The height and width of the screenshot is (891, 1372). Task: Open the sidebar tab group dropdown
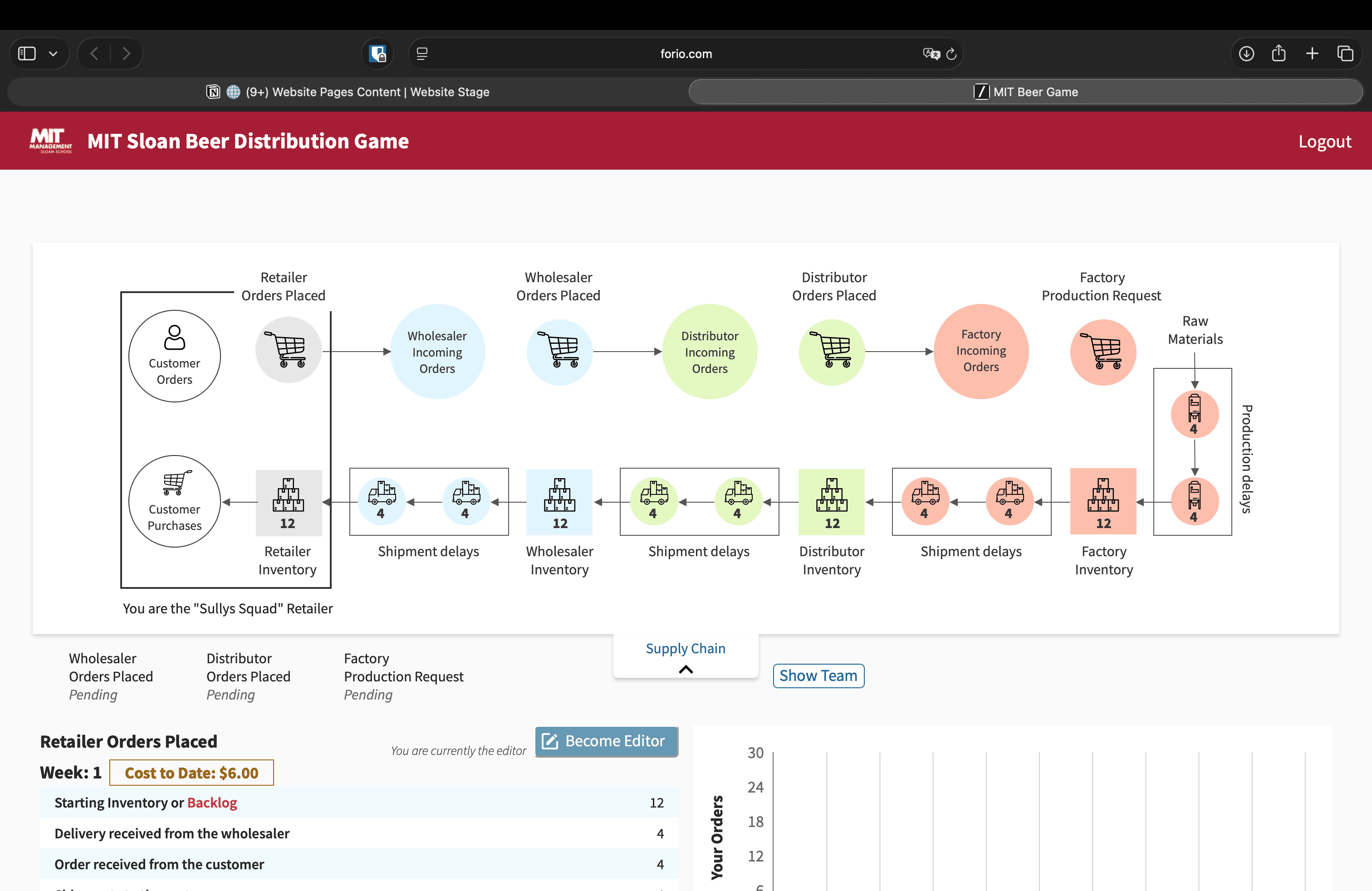click(53, 53)
